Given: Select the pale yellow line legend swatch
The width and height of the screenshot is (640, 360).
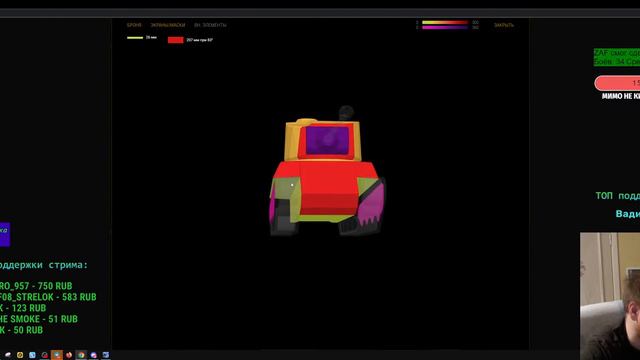Looking at the screenshot, I should coord(135,38).
